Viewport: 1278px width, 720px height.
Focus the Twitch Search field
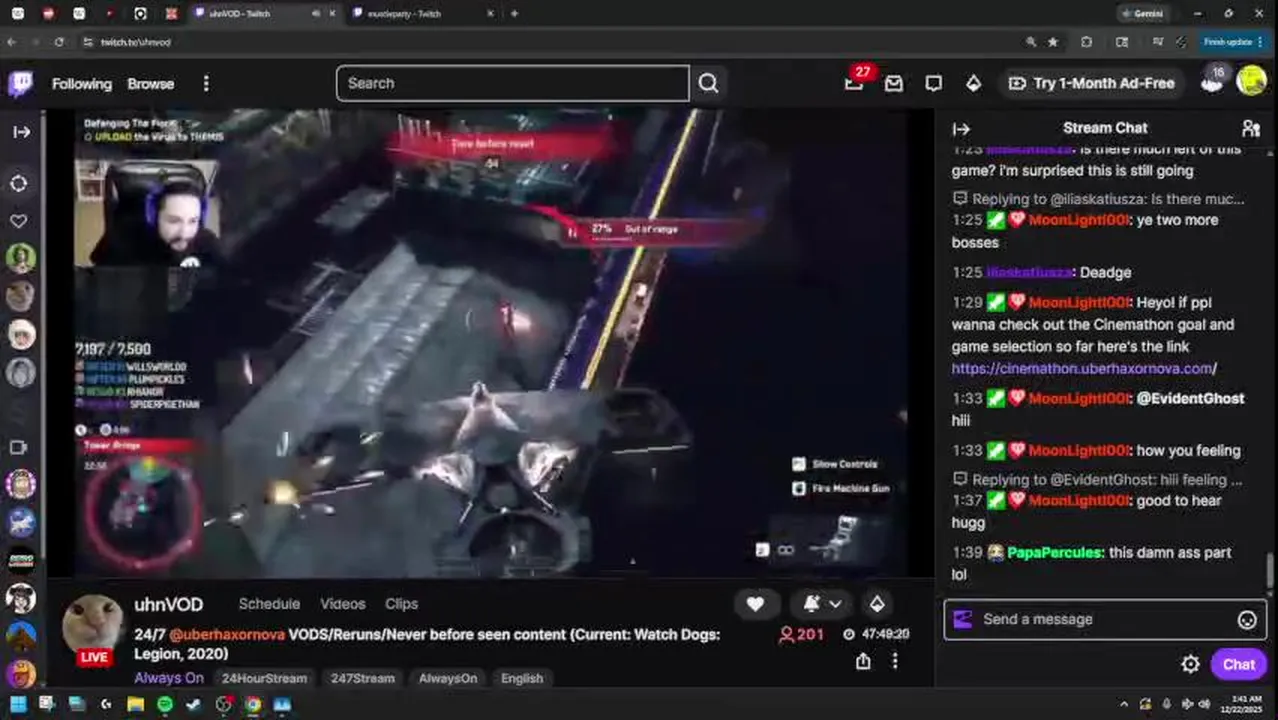(513, 83)
